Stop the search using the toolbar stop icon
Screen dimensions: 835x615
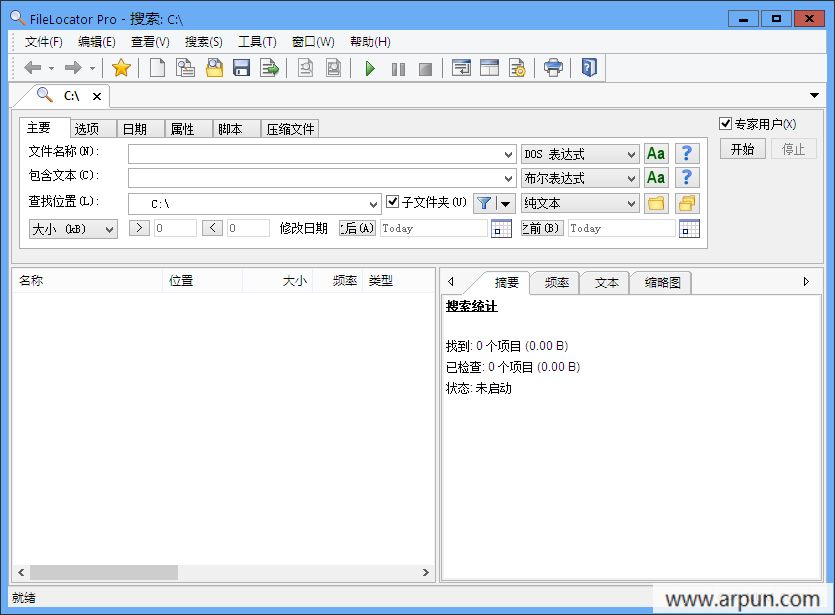pyautogui.click(x=424, y=68)
